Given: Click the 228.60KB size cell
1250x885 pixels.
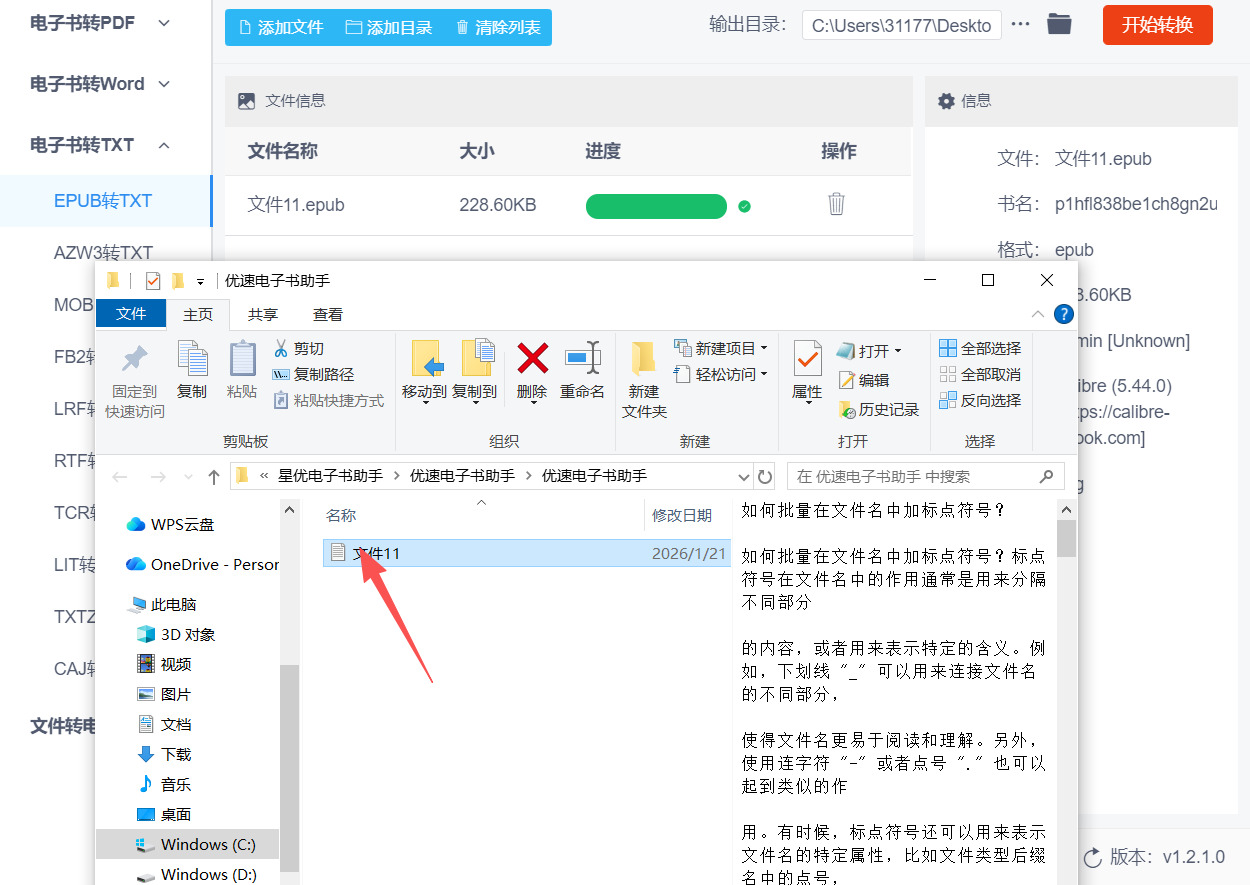Looking at the screenshot, I should coord(498,205).
